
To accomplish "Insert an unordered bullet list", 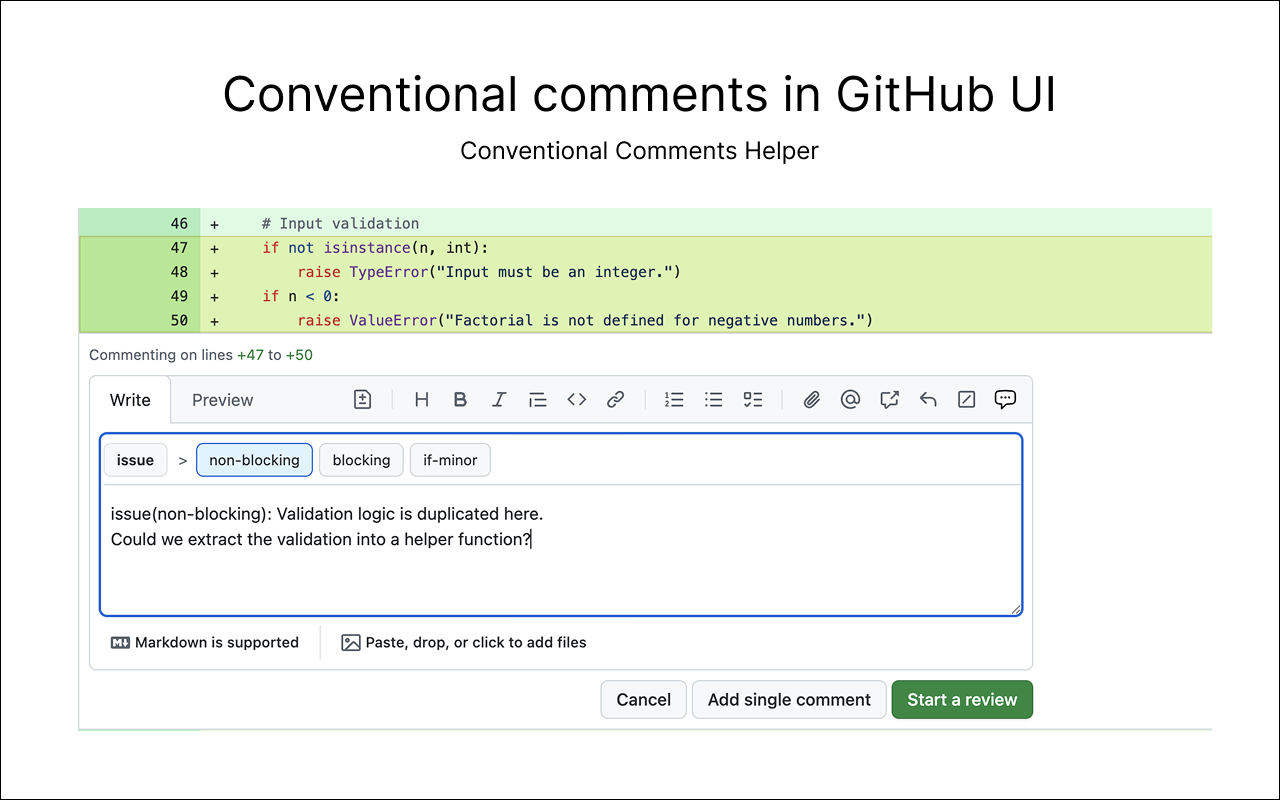I will 713,400.
